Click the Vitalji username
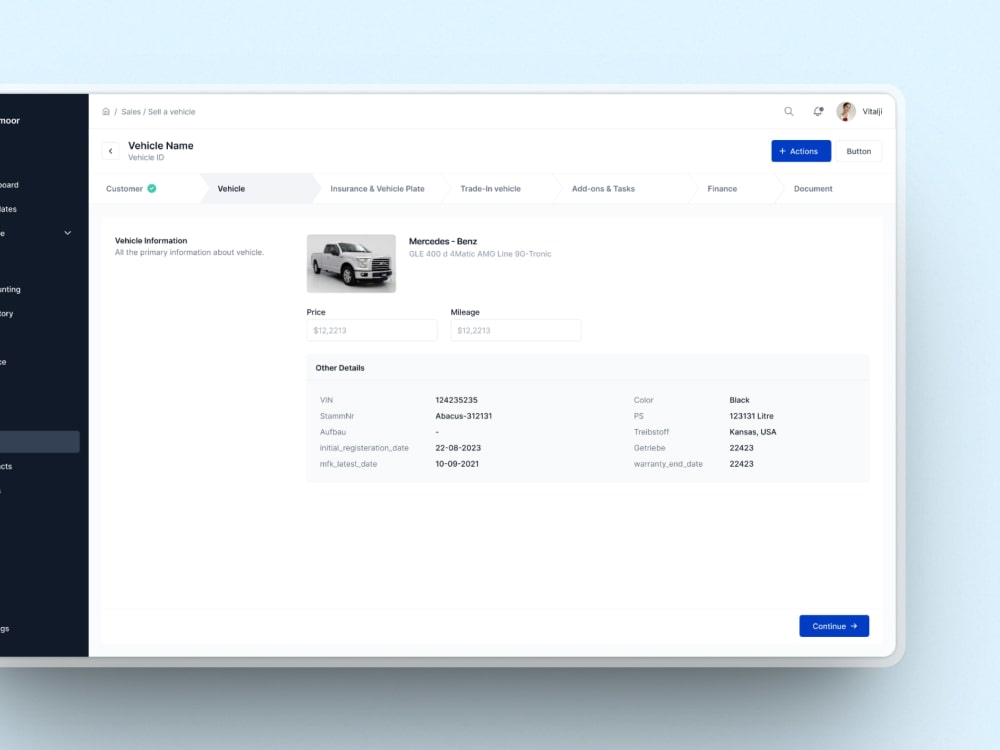The height and width of the screenshot is (750, 1000). 872,112
